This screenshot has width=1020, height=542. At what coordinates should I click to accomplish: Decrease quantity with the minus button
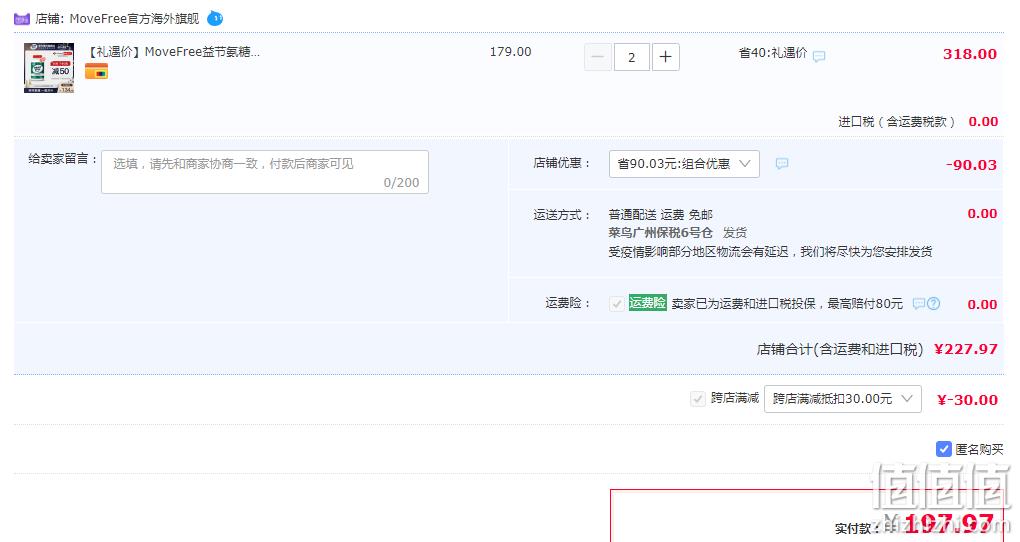click(x=598, y=57)
